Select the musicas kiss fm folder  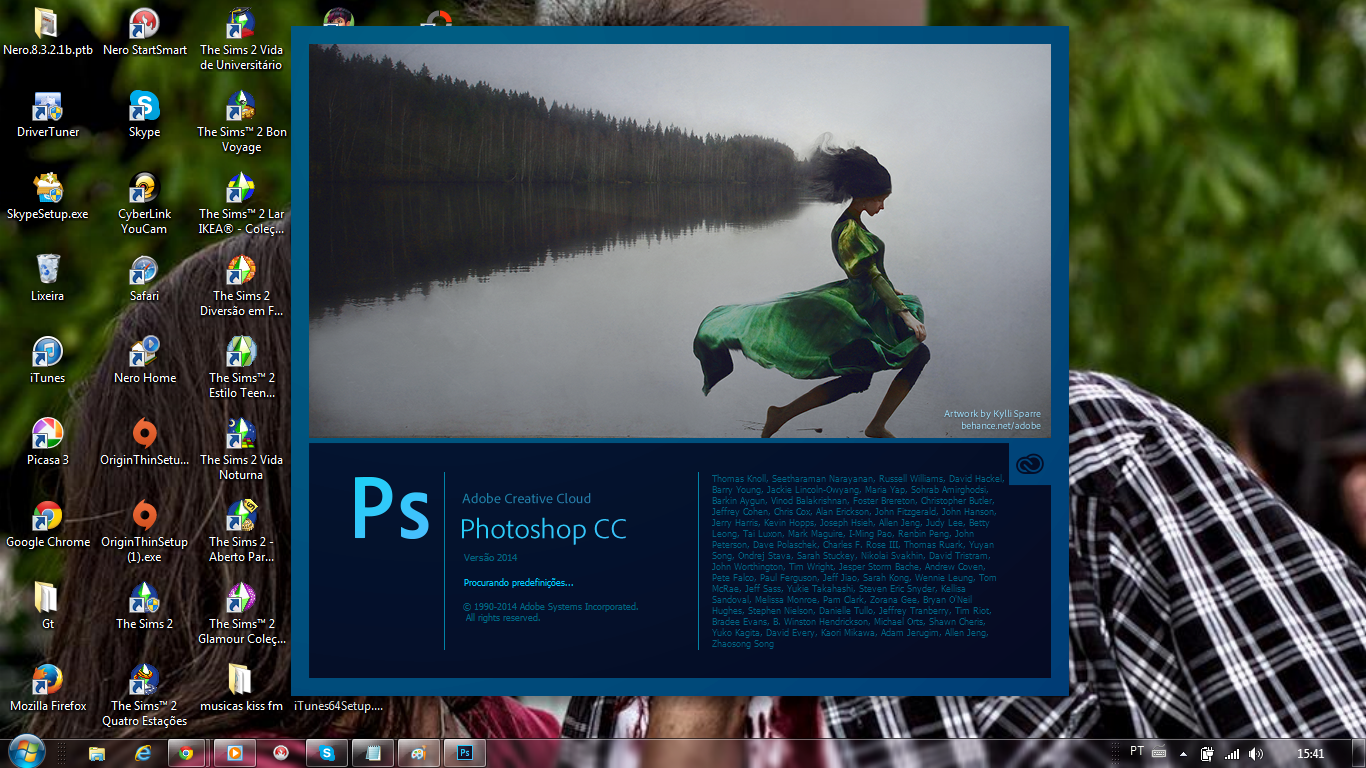pyautogui.click(x=241, y=687)
